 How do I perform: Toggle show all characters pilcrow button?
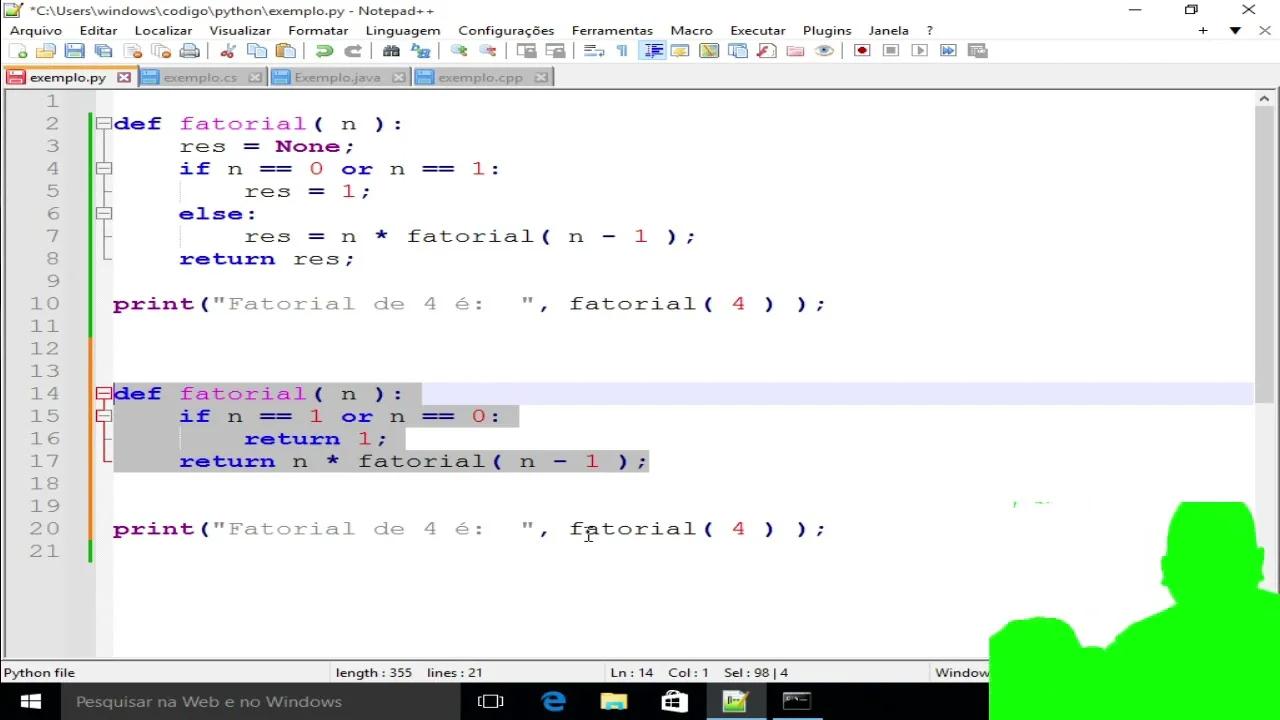622,51
